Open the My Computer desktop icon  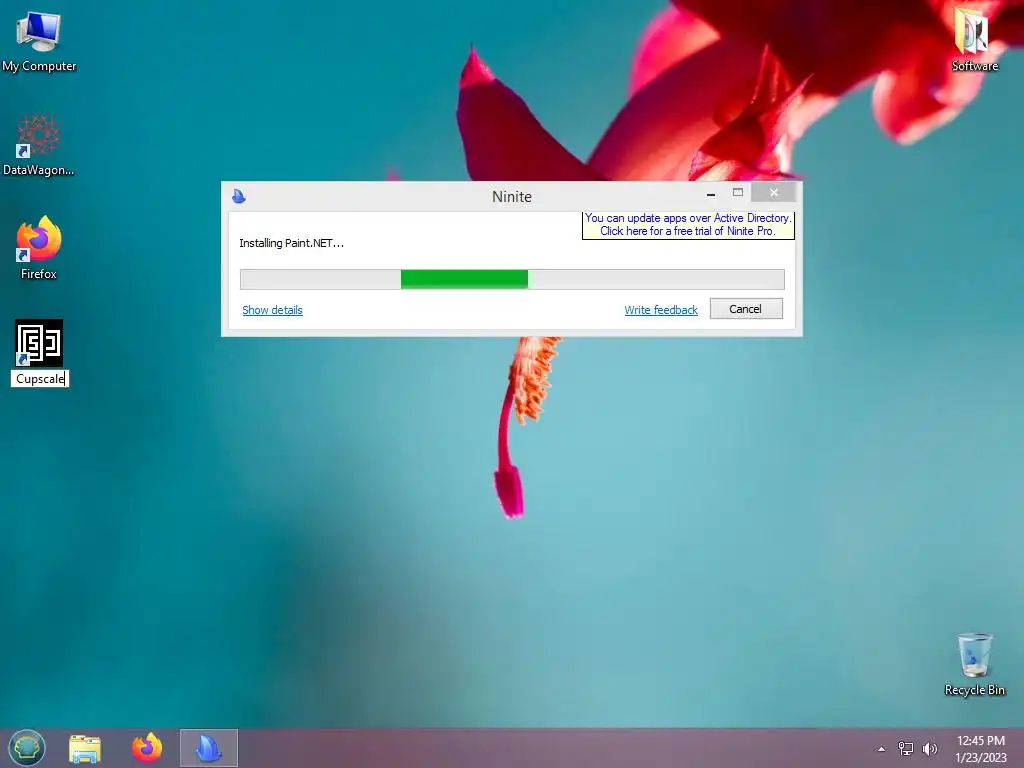(x=39, y=40)
